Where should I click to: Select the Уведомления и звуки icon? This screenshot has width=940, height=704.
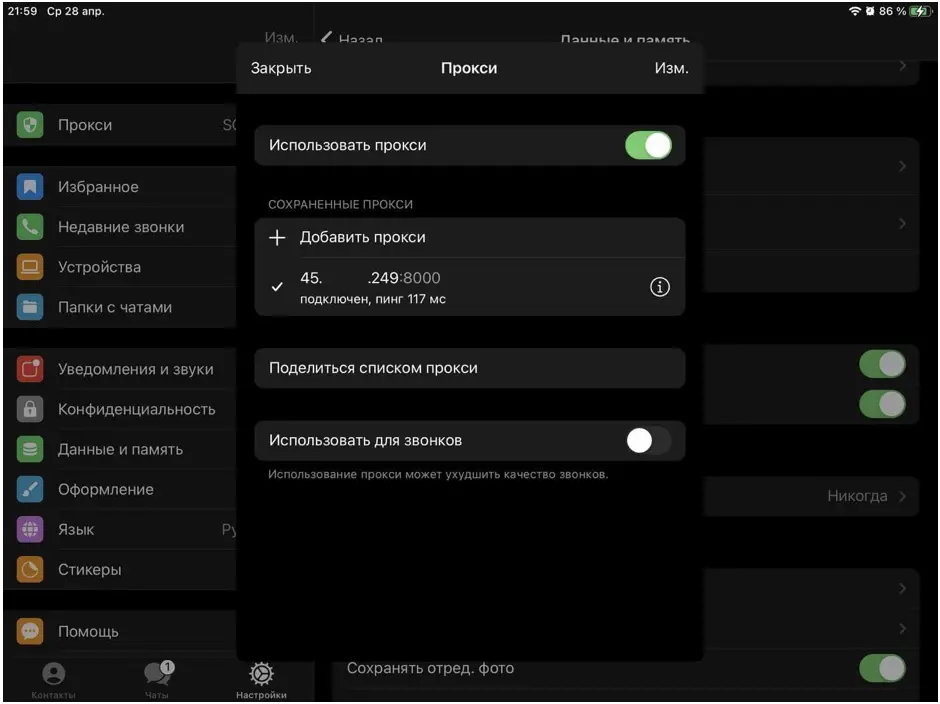[x=29, y=369]
